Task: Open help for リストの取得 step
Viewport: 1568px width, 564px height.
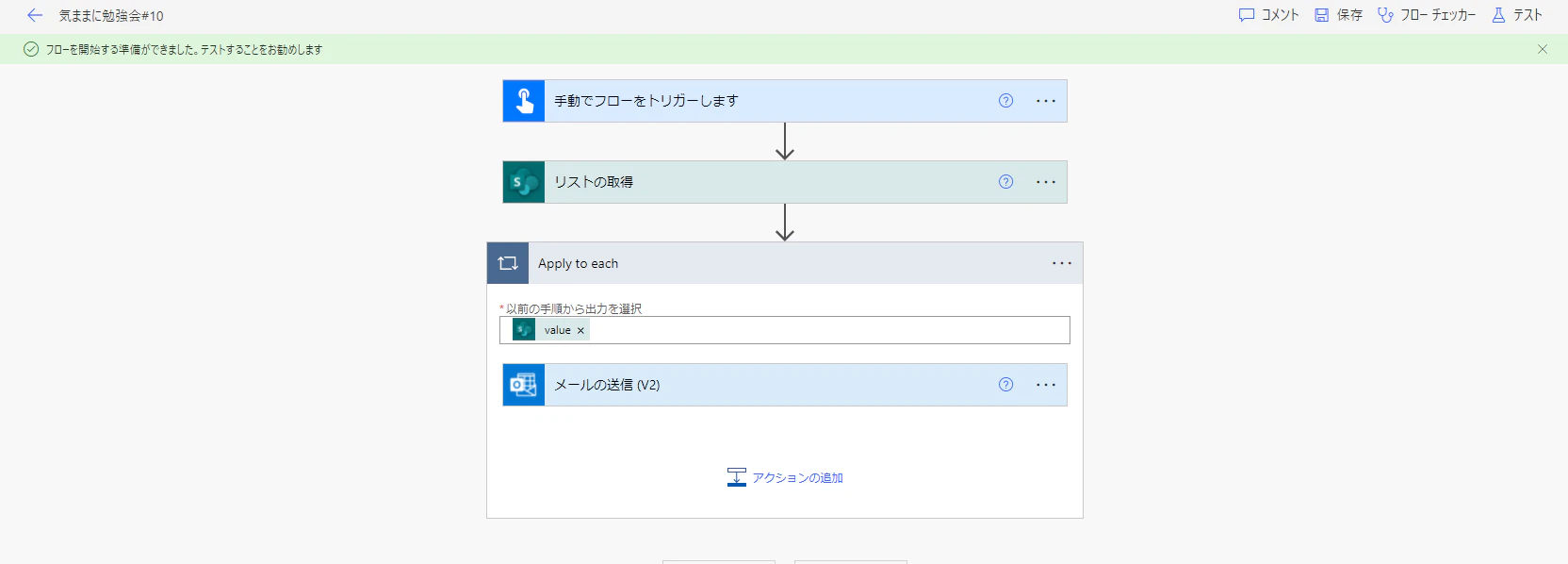Action: (x=1006, y=182)
